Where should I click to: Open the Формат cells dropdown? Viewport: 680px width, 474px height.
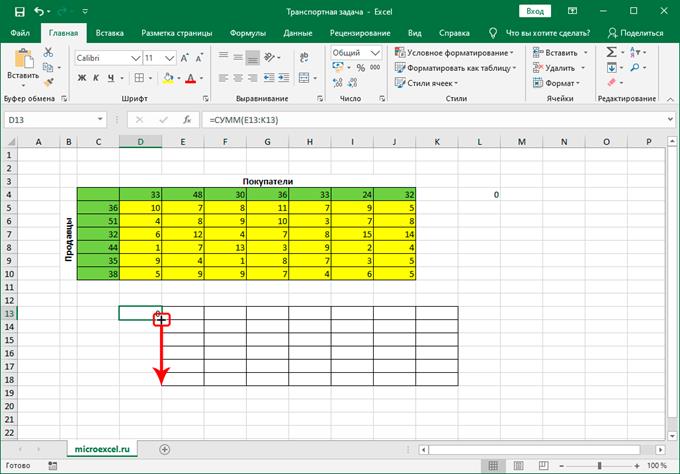(556, 83)
